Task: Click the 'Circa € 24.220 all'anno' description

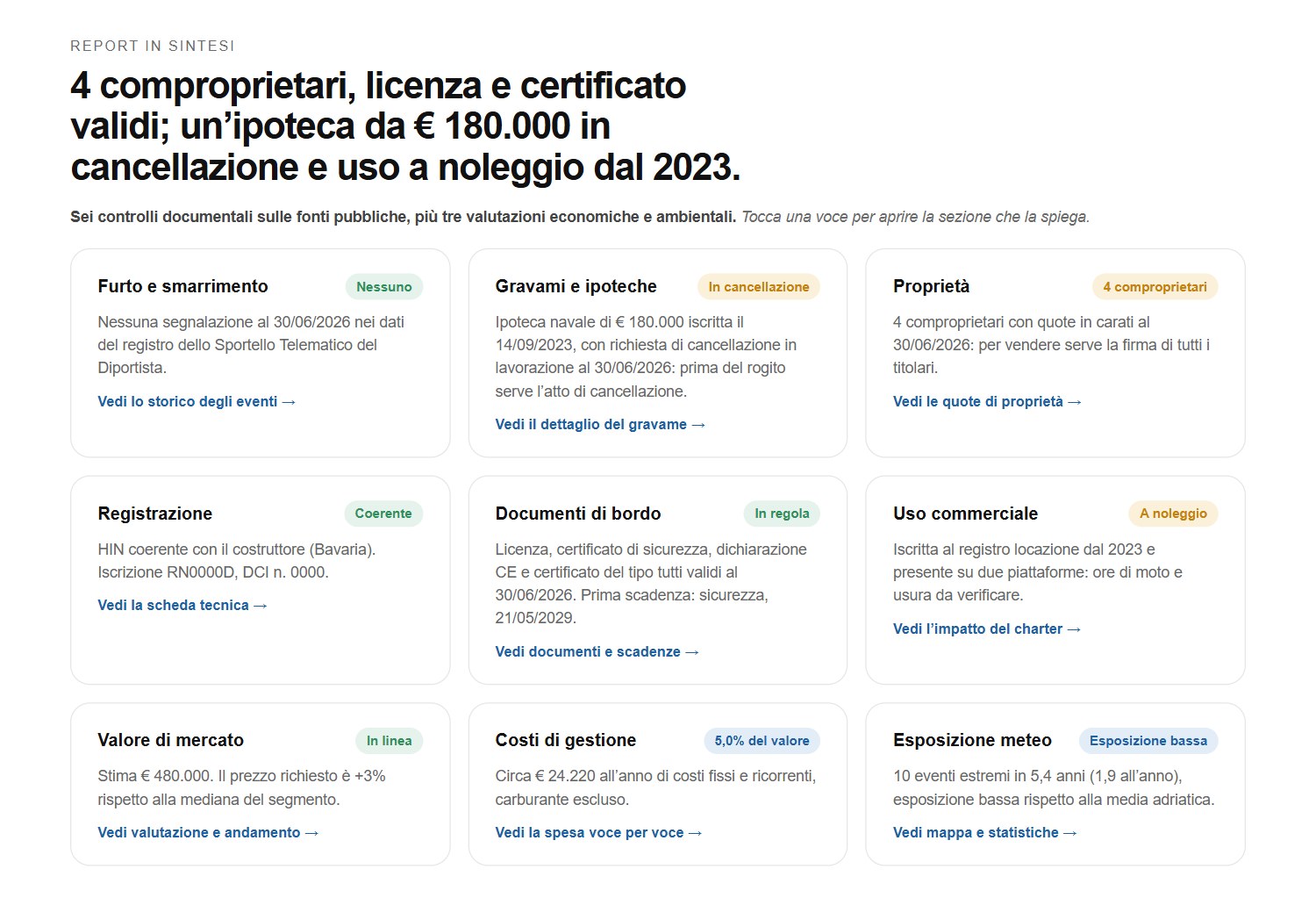Action: (x=655, y=787)
